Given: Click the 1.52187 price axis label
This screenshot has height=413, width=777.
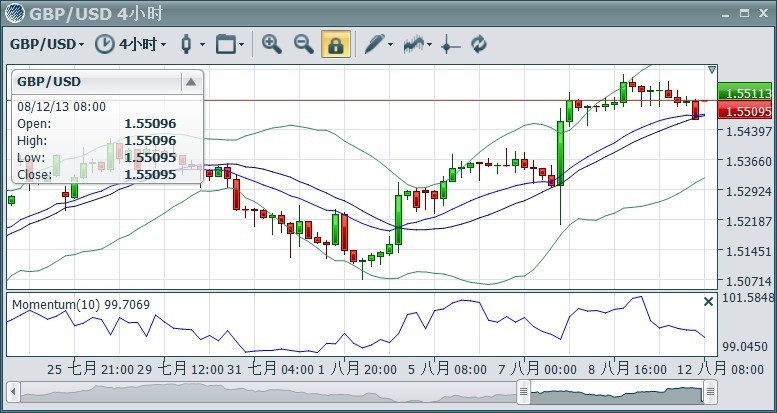Looking at the screenshot, I should point(748,221).
